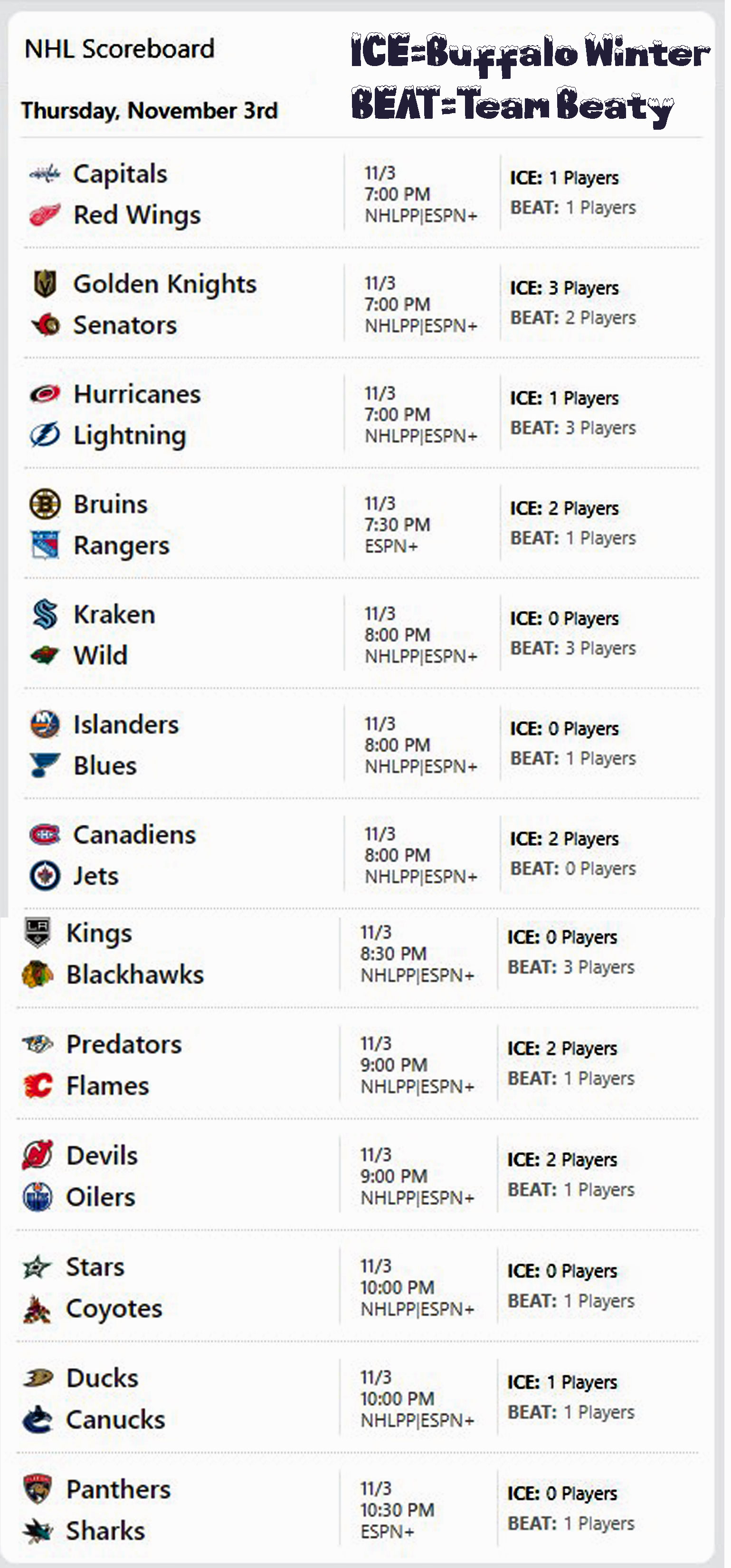Screen dimensions: 731x1568
Task: Click the Bruins team logo
Action: (x=45, y=505)
